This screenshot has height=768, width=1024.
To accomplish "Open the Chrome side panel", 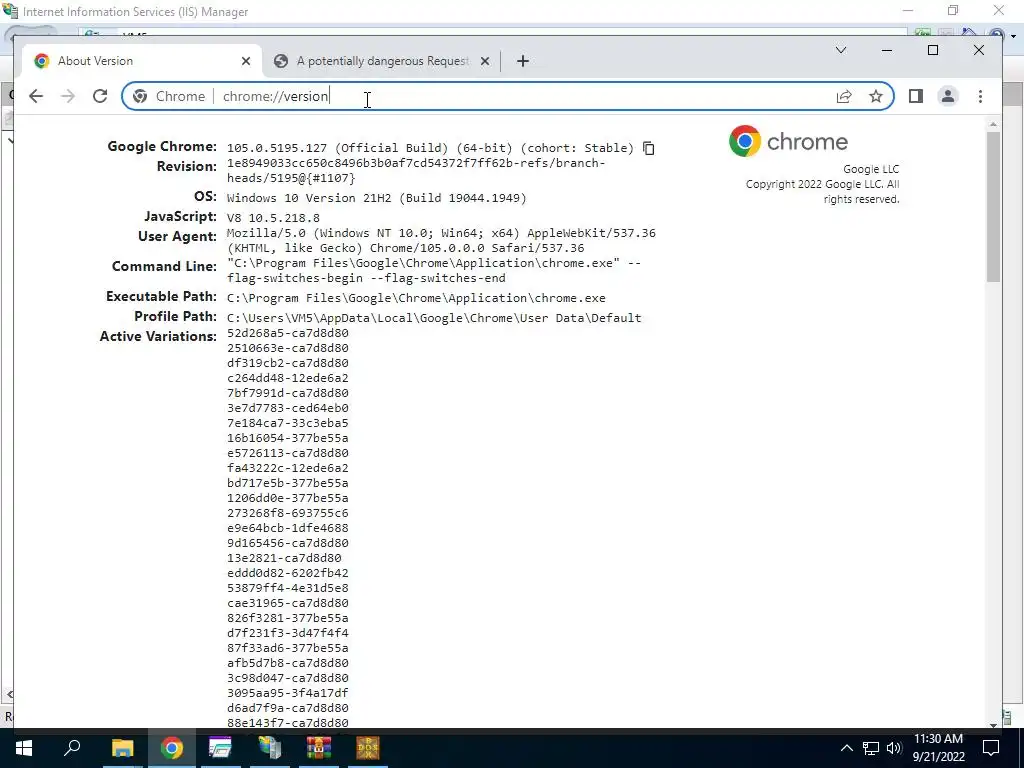I will (916, 97).
